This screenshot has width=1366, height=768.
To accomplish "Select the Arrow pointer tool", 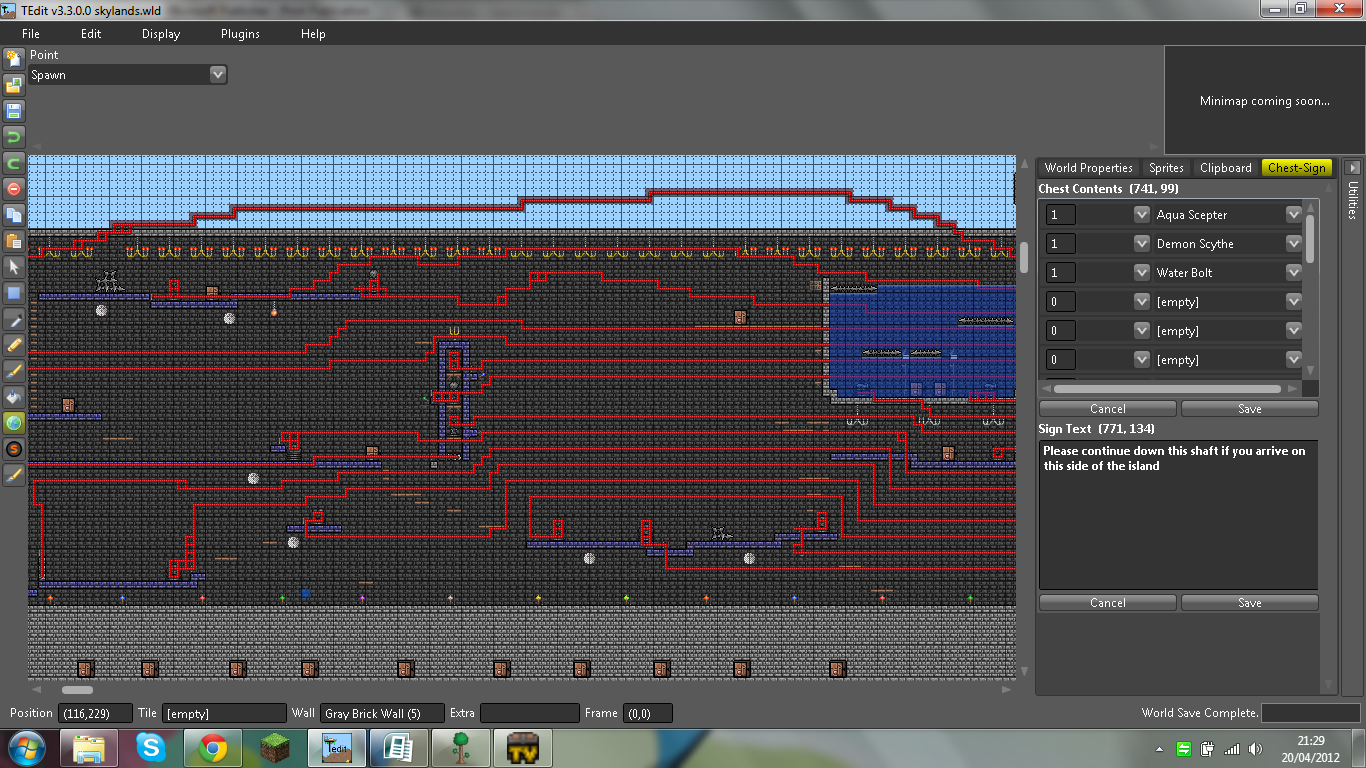I will 14,267.
